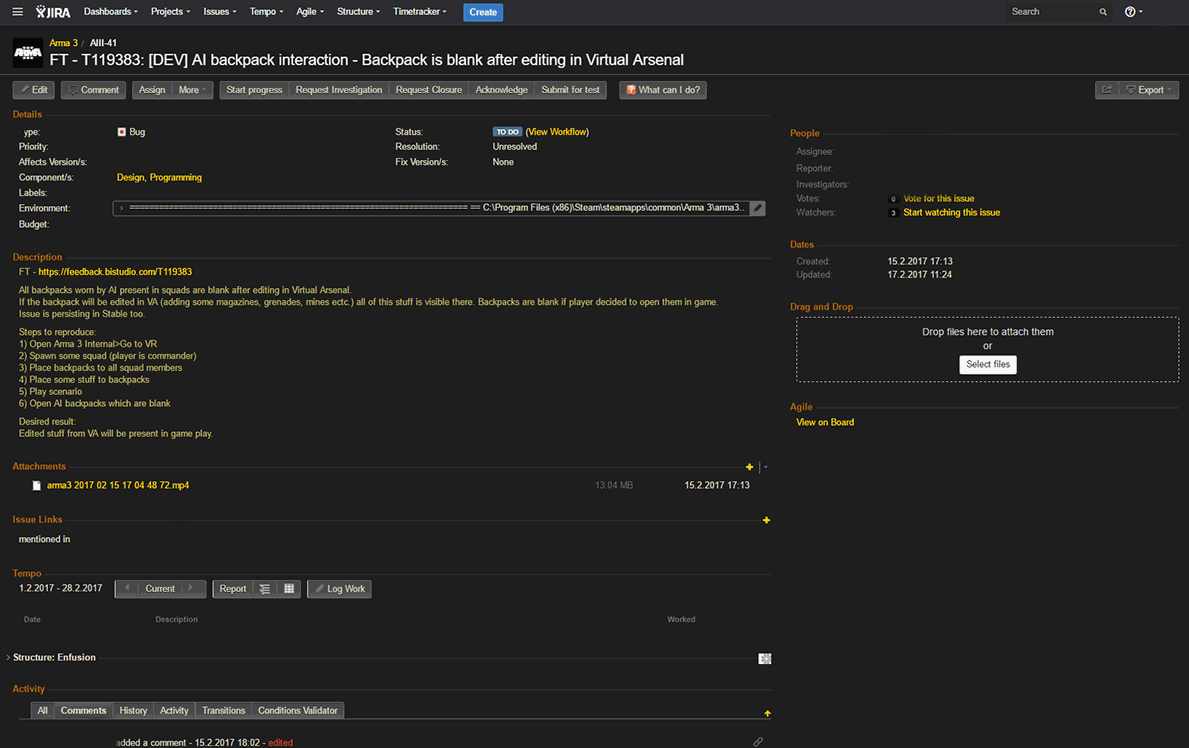
Task: Select the Transitions tab
Action: (224, 710)
